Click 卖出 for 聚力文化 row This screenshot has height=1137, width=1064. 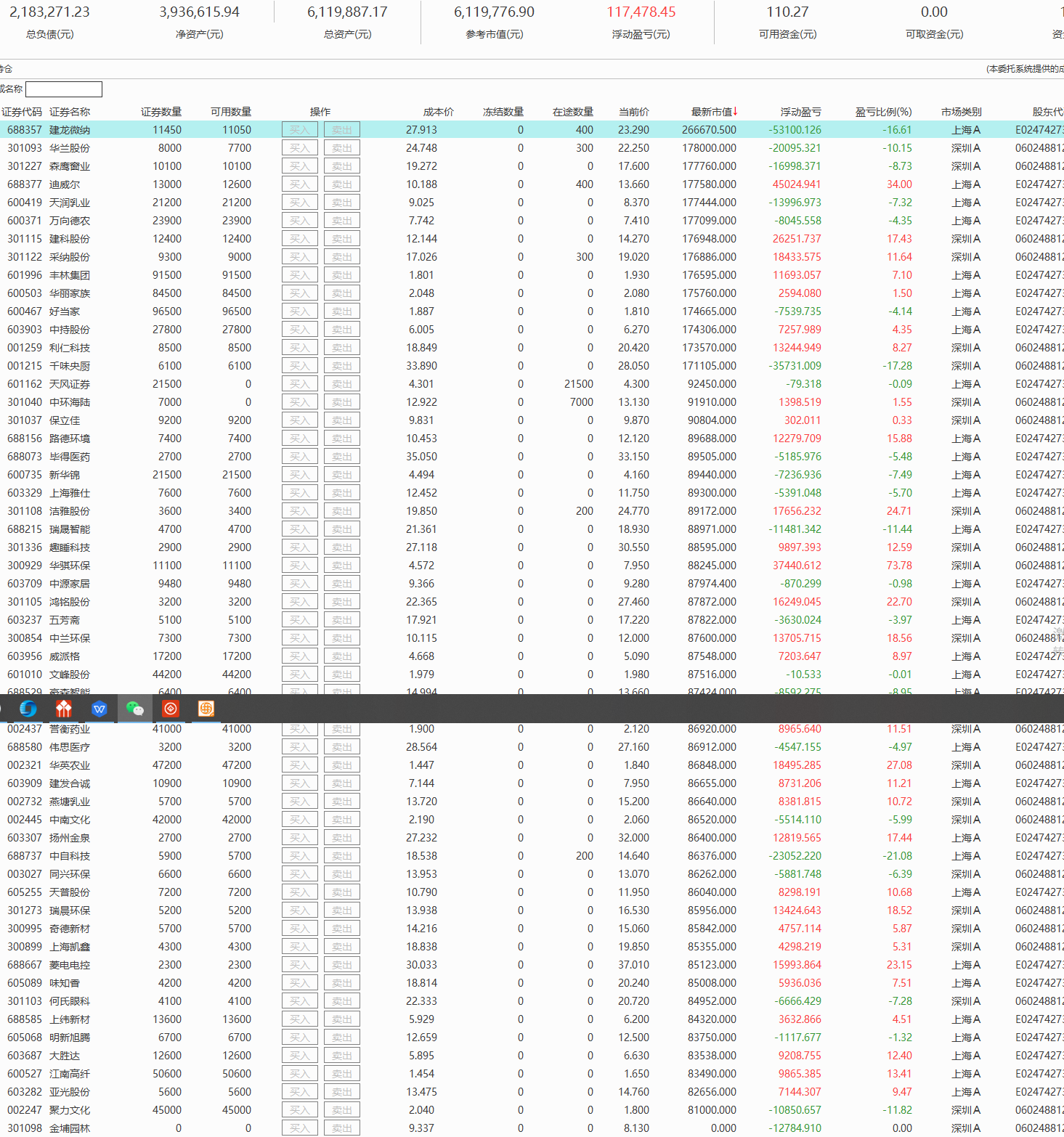point(341,1110)
